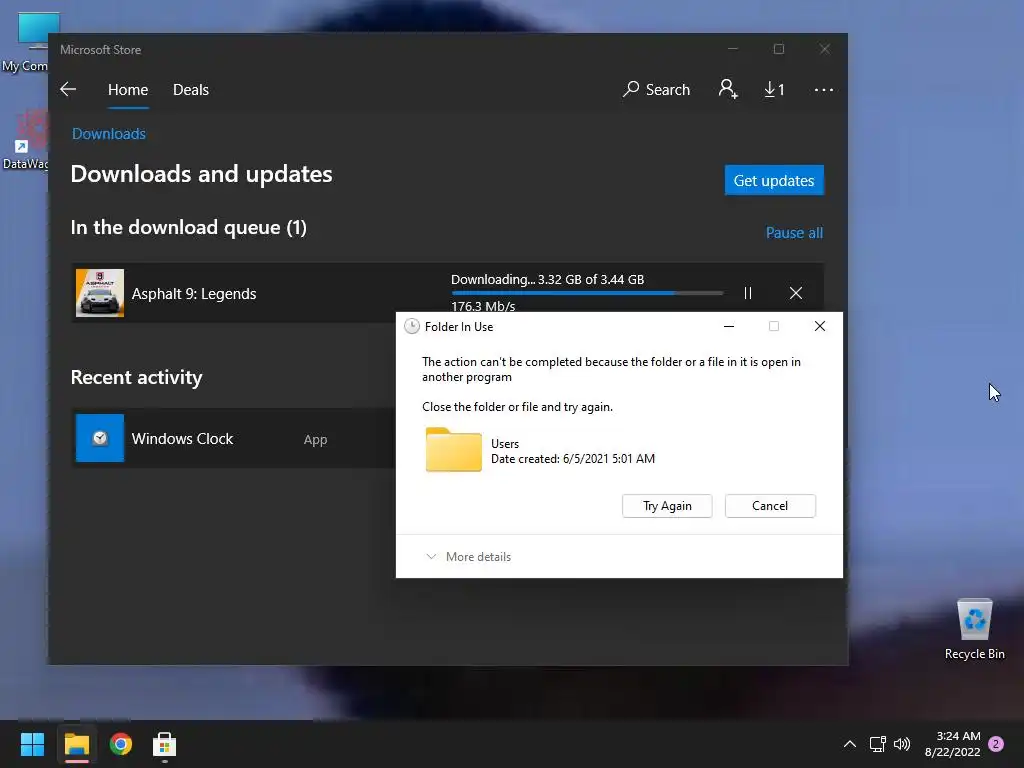
Task: Select the Asphalt 9: Legends title
Action: (x=194, y=294)
